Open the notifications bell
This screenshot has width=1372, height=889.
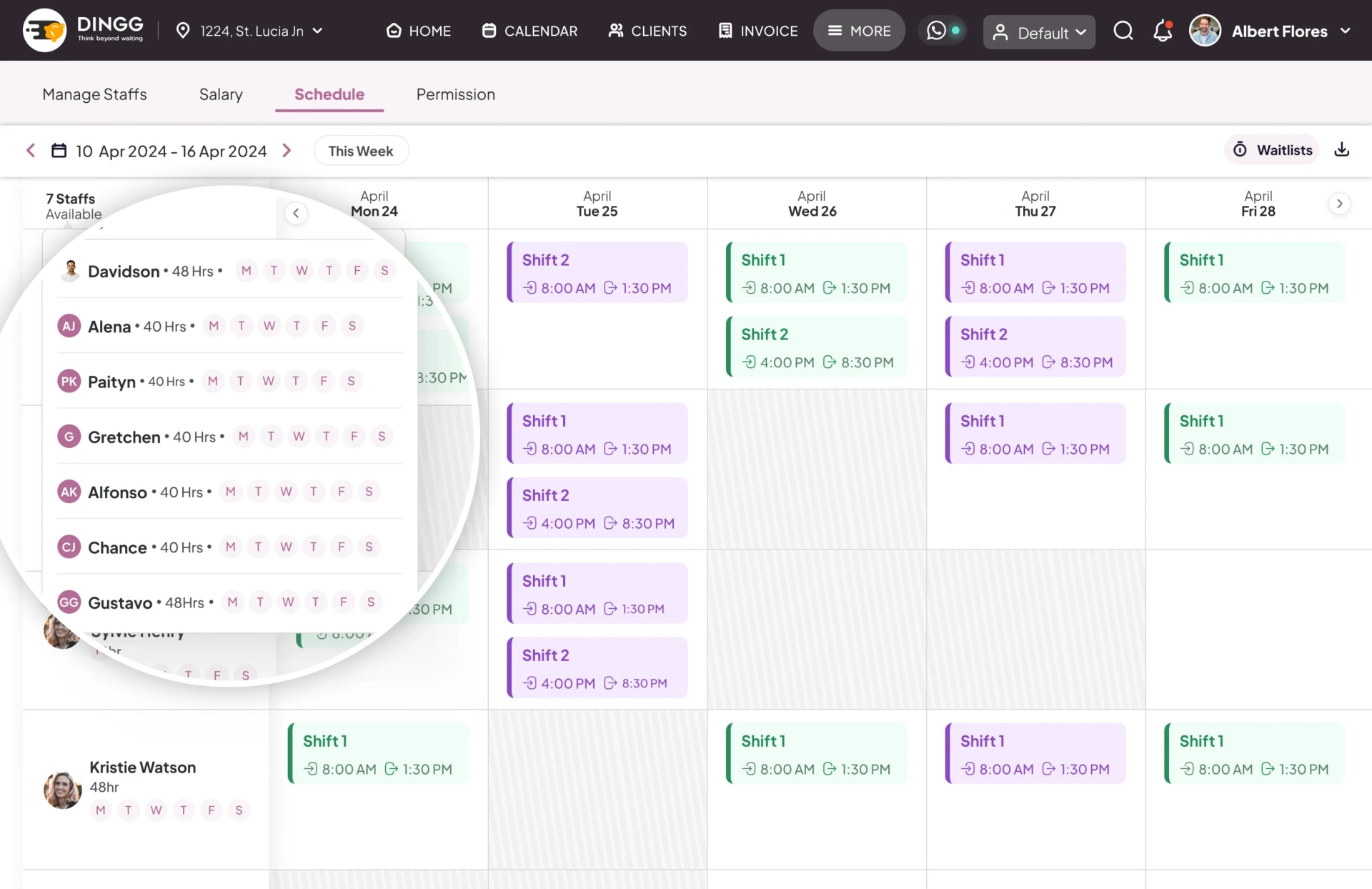coord(1163,31)
